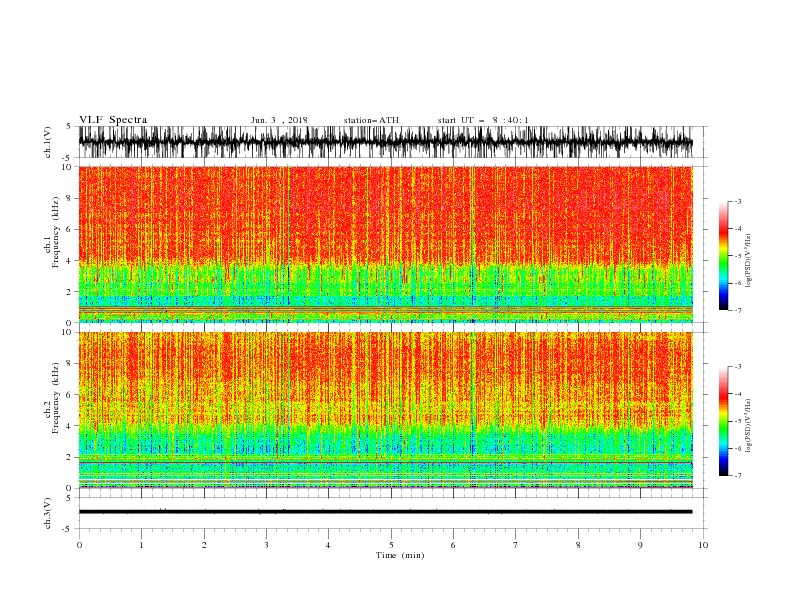The height and width of the screenshot is (612, 792).
Task: Click the '-5' value on ch.2 color scale
Action: pyautogui.click(x=738, y=421)
